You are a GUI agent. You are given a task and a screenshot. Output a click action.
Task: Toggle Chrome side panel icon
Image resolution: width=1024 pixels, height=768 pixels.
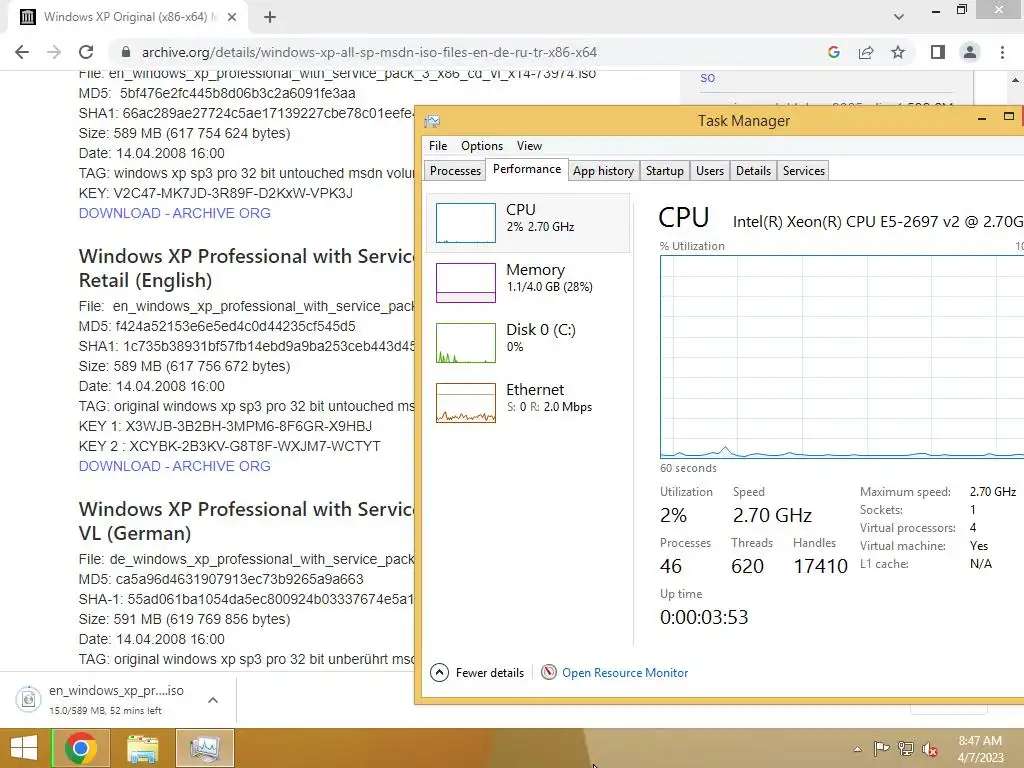[938, 52]
